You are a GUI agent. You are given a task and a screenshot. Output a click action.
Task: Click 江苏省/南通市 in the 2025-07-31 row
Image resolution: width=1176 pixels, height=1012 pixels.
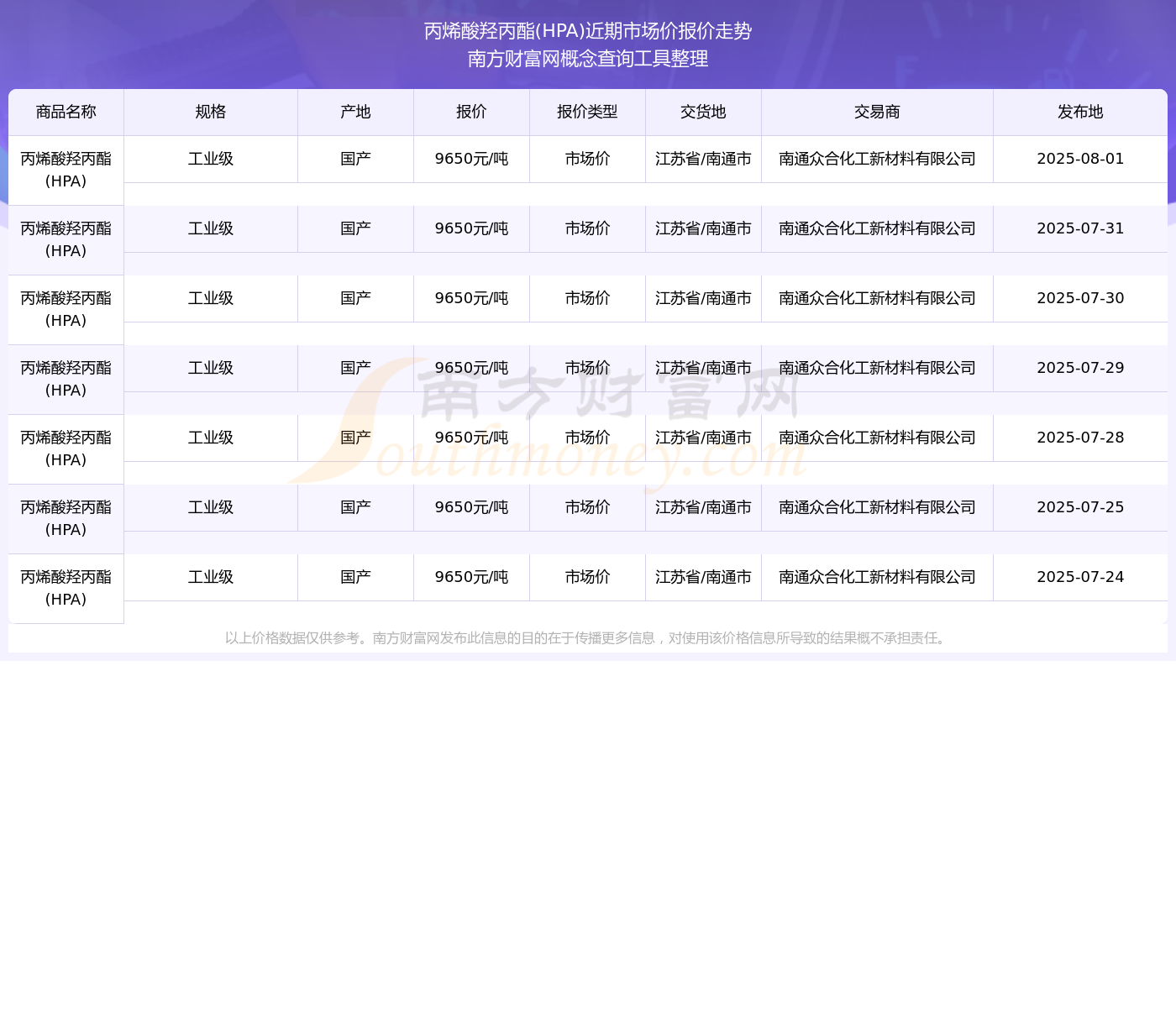coord(704,228)
